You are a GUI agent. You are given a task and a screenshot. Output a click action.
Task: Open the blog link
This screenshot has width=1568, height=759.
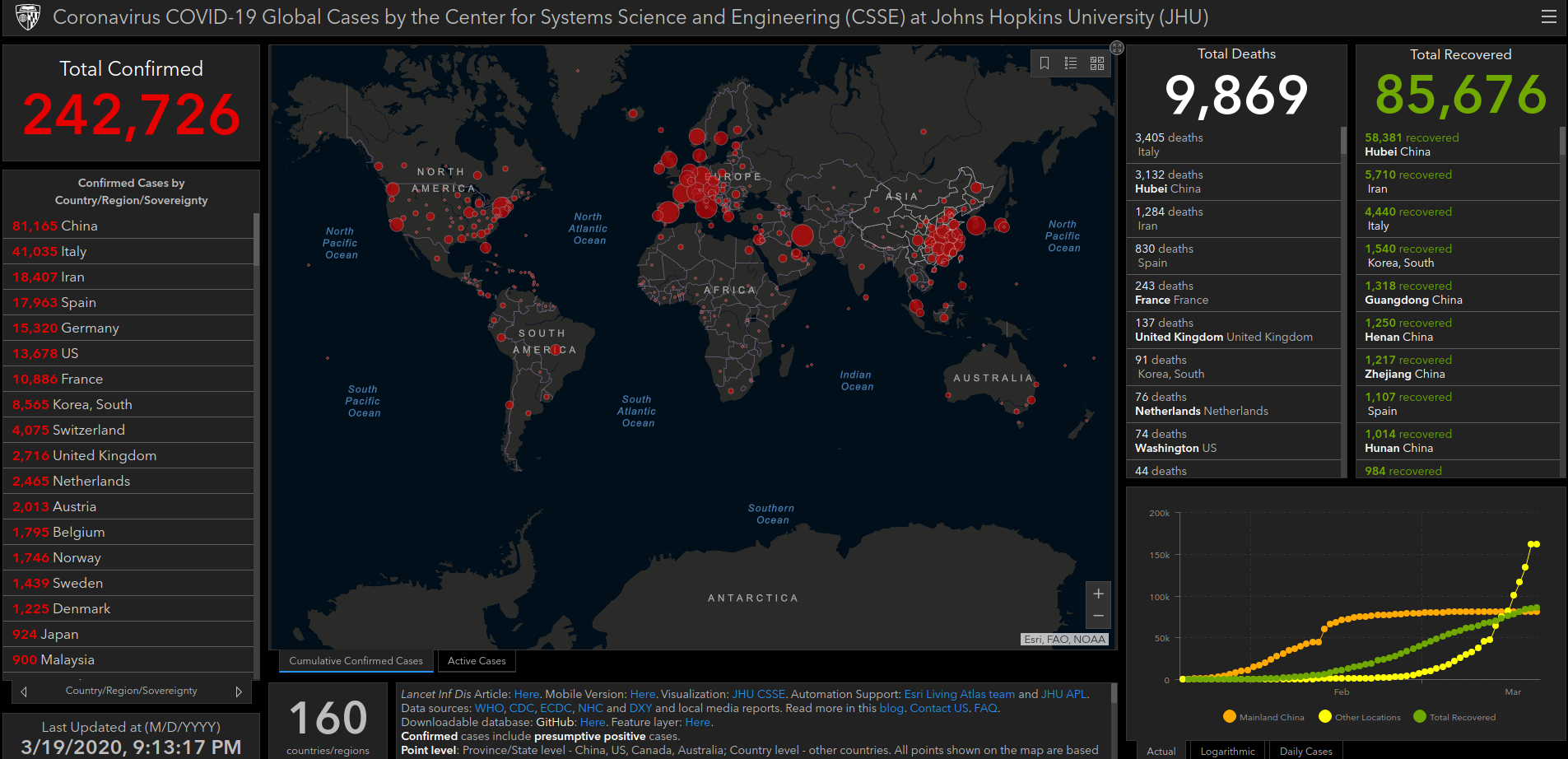coord(891,708)
